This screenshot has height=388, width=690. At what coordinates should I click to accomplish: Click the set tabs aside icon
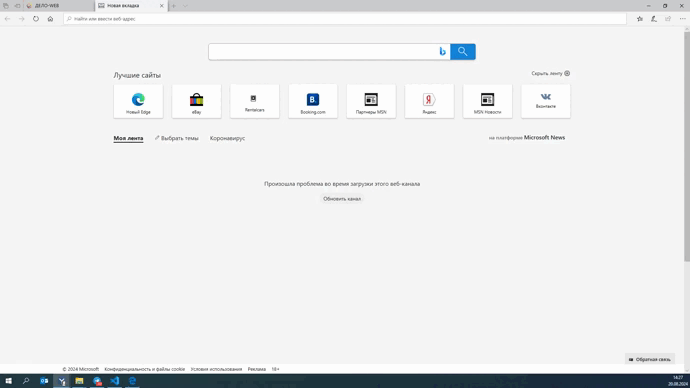(x=18, y=6)
